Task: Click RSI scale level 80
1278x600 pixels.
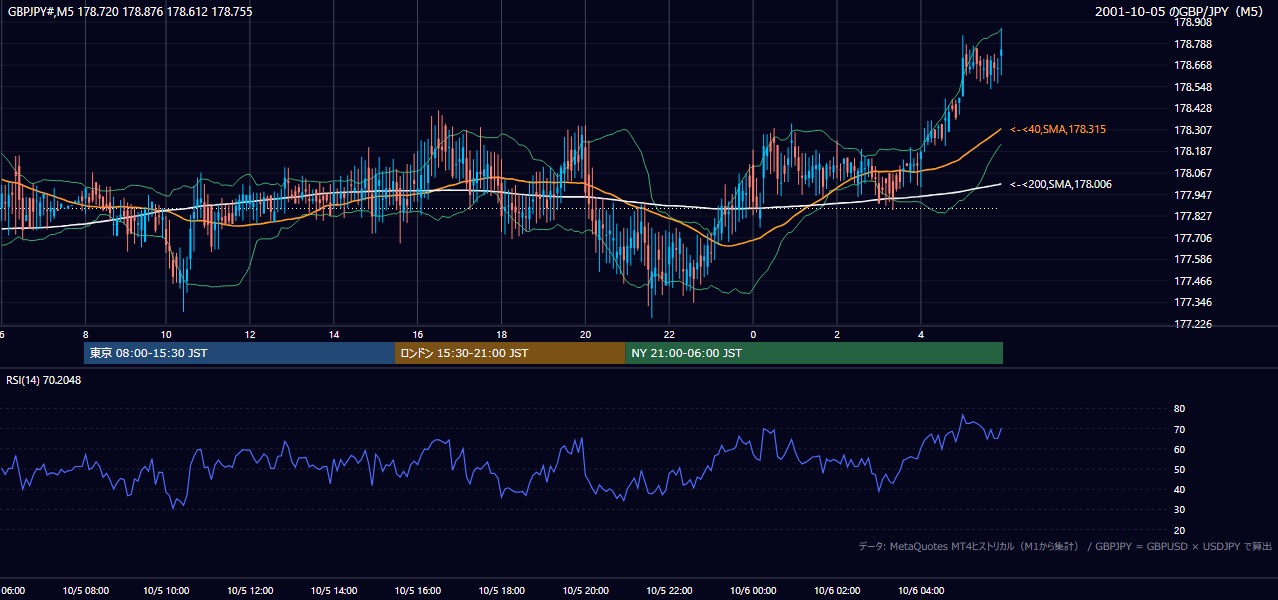Action: click(1179, 409)
